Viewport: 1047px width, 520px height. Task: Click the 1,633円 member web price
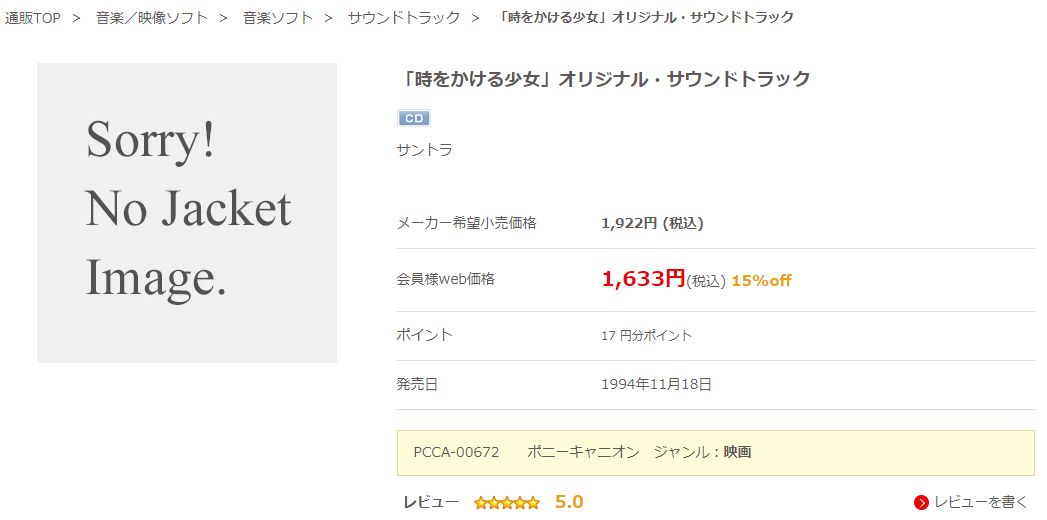[644, 278]
